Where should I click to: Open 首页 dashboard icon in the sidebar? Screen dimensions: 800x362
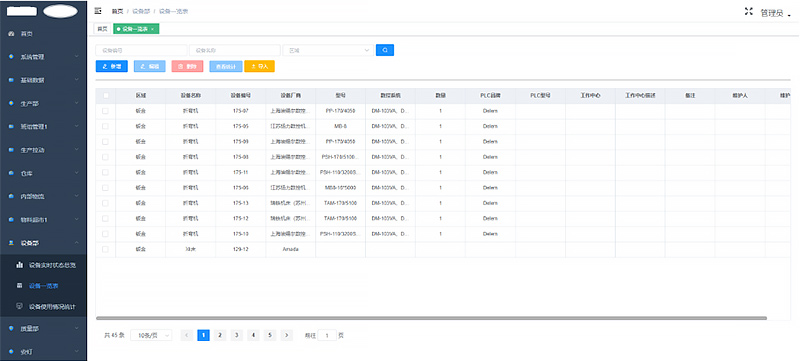coord(12,34)
